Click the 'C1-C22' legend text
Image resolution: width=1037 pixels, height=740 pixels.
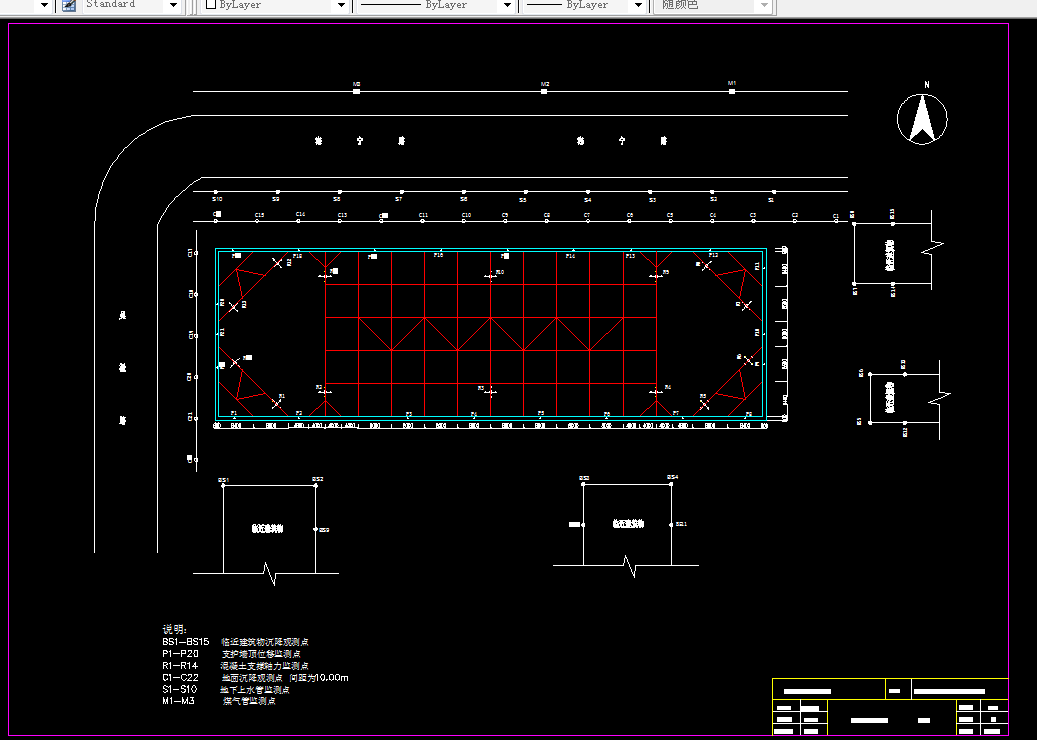click(x=181, y=677)
